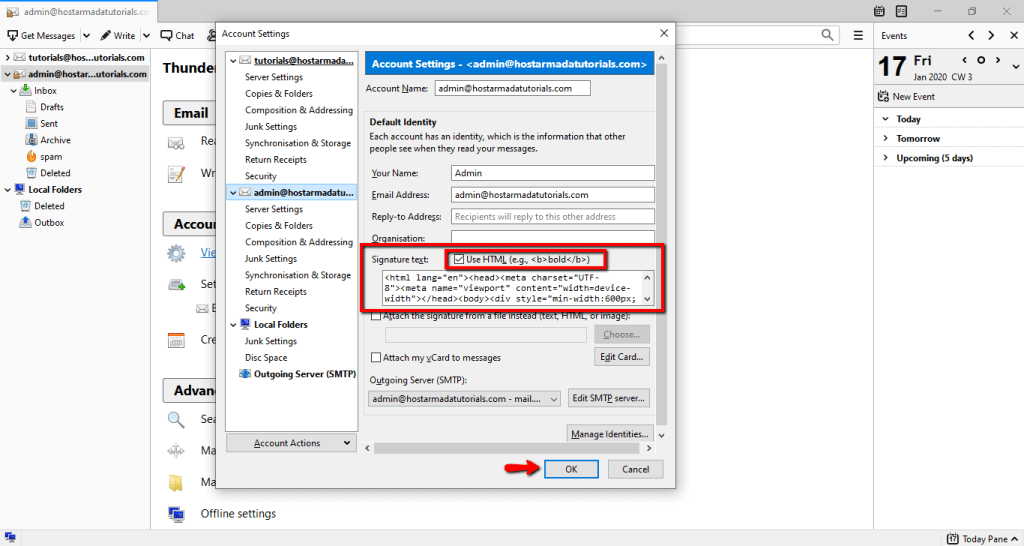Click Edit SMTP server button
Screen dimensions: 1024x546
pos(609,398)
